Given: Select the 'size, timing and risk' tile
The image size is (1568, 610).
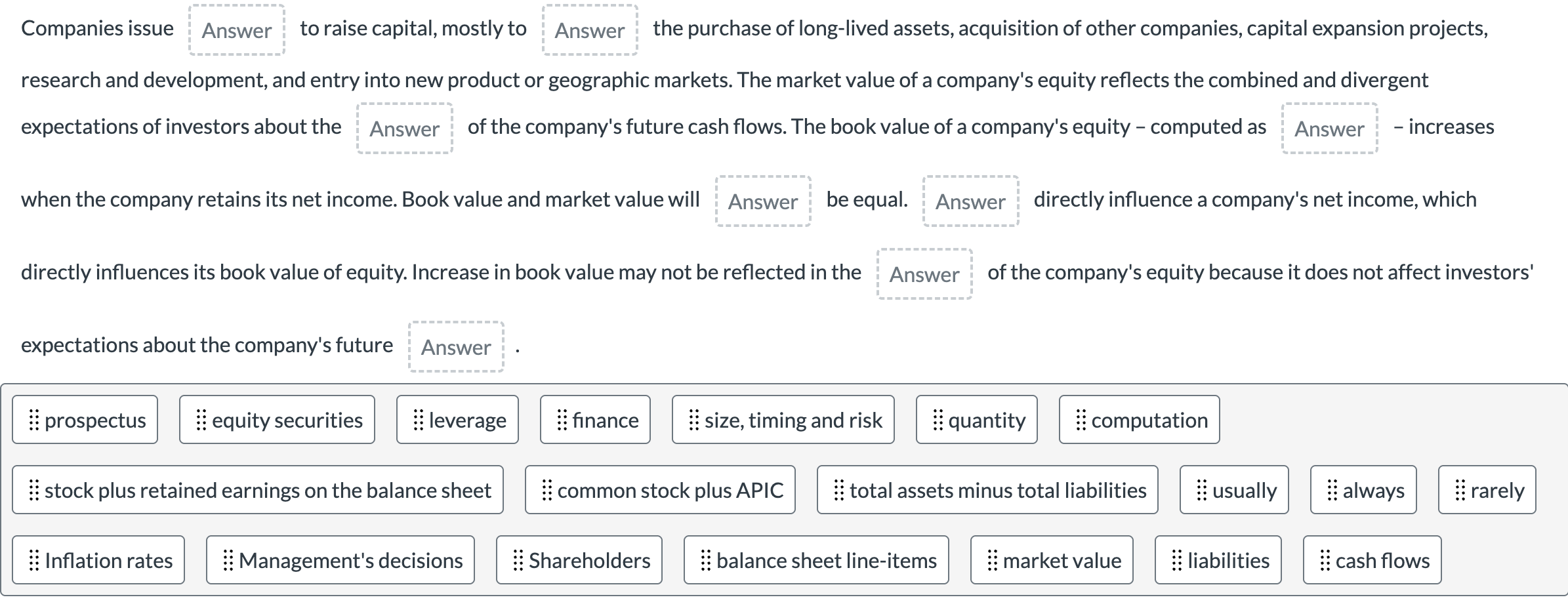Looking at the screenshot, I should tap(784, 420).
